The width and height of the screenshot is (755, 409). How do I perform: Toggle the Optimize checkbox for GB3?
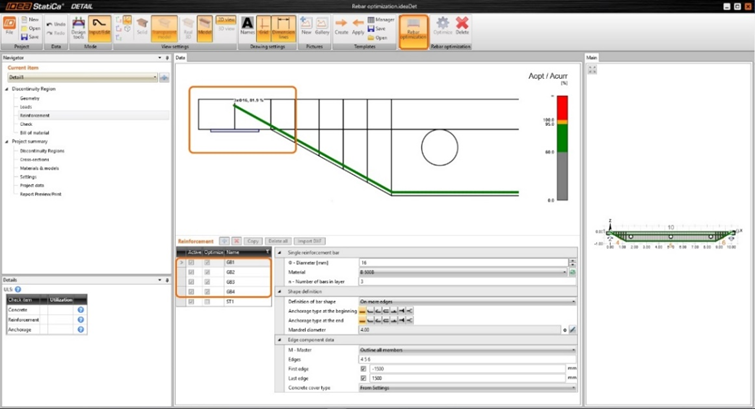coord(205,282)
